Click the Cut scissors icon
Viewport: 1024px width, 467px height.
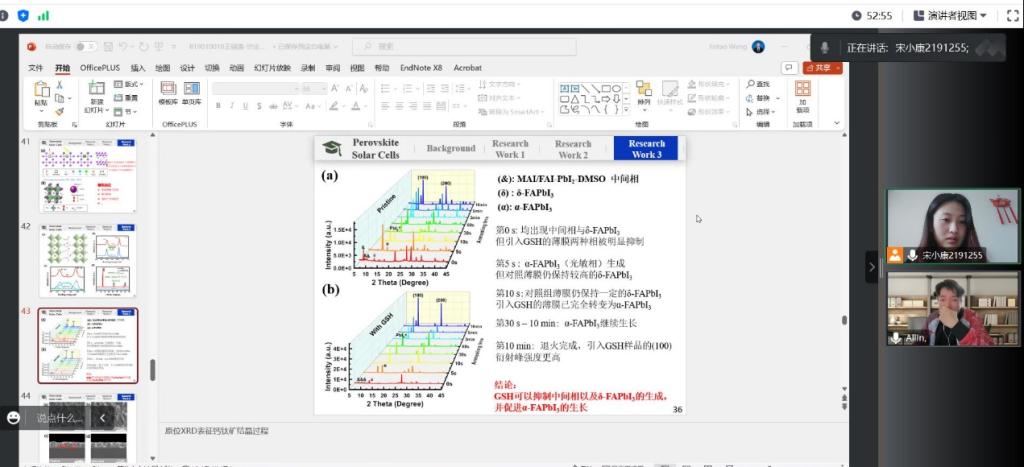point(60,85)
